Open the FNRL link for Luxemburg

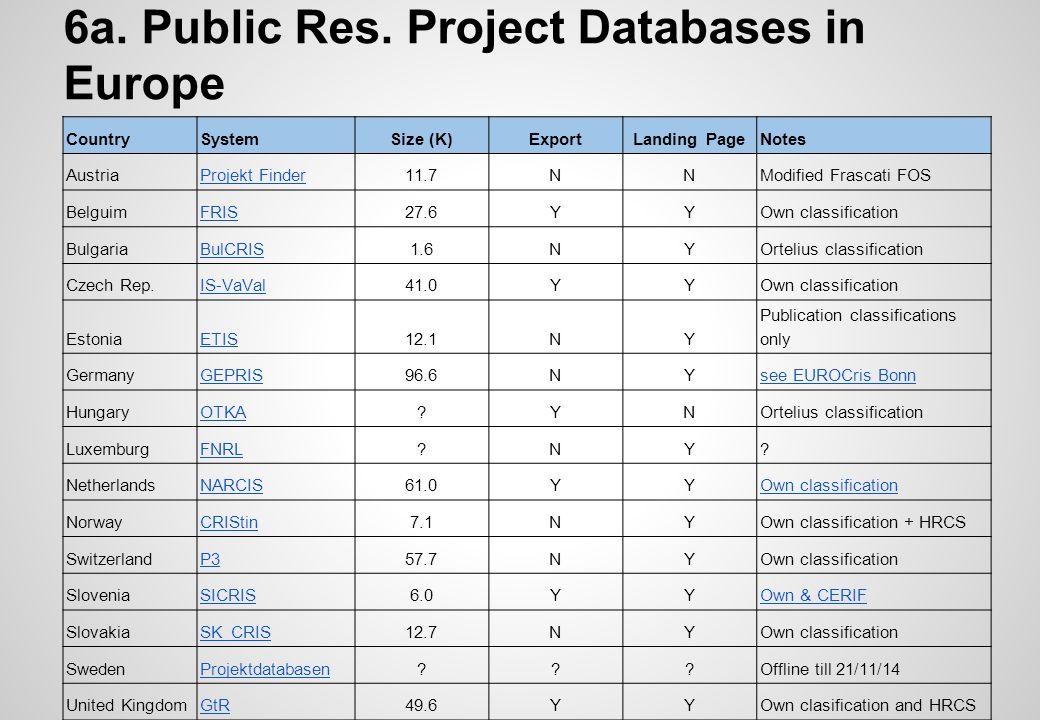[x=222, y=449]
